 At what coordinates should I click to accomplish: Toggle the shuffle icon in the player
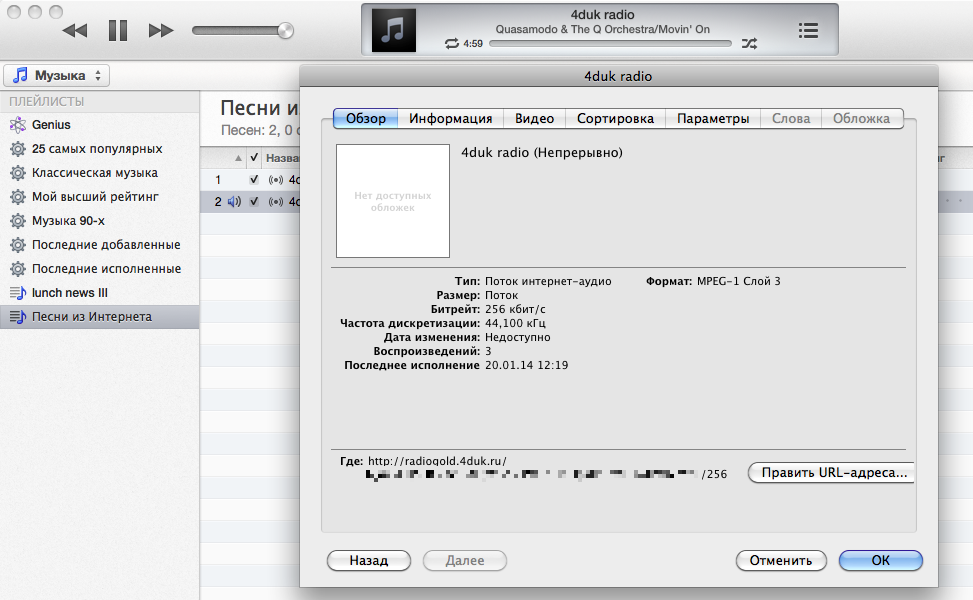(x=750, y=44)
